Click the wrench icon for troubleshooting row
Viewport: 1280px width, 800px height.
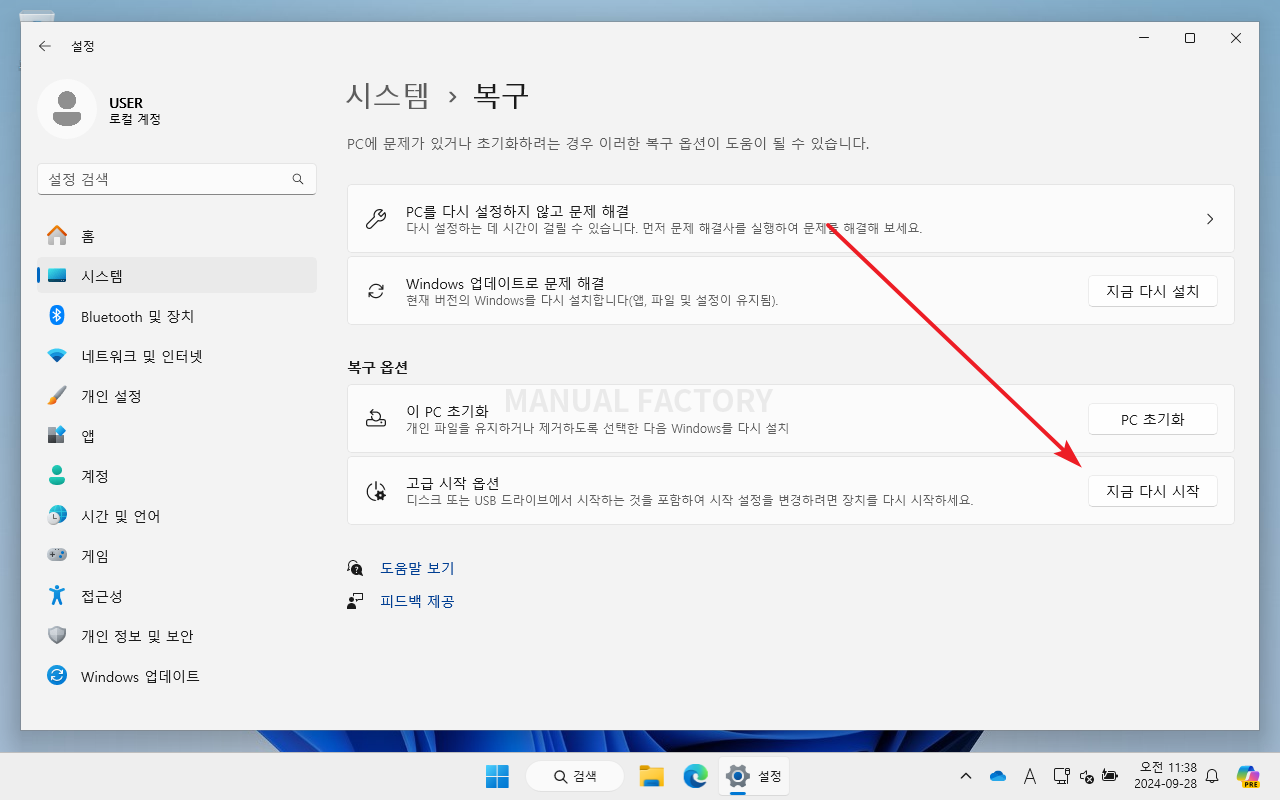(376, 219)
